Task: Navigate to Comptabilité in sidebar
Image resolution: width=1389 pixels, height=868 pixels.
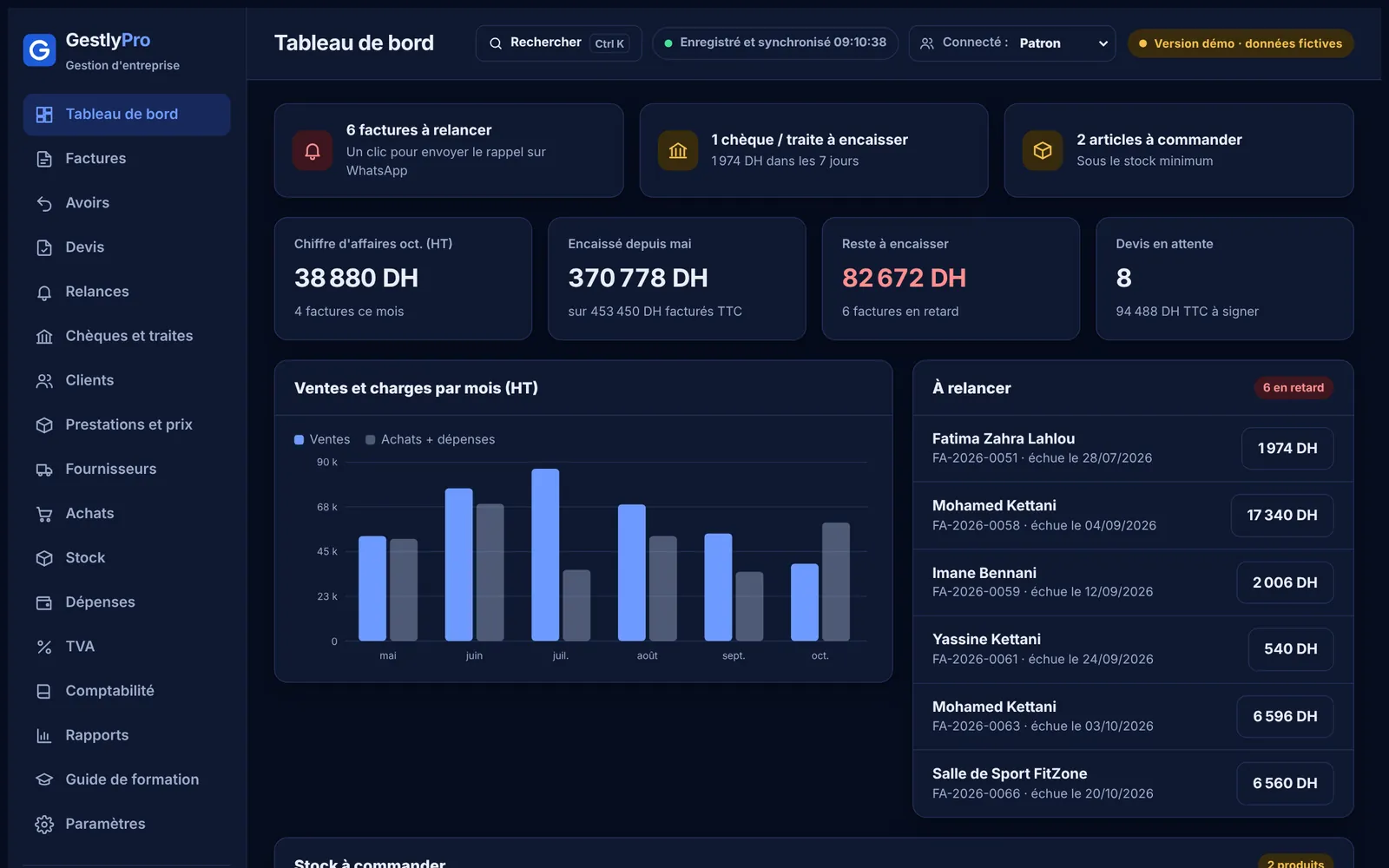Action: 127,691
